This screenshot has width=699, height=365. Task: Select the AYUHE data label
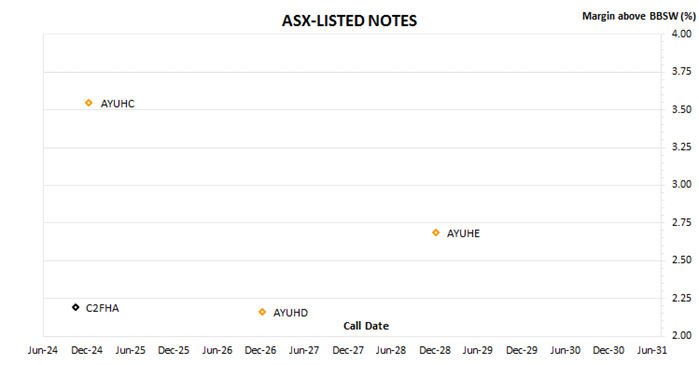click(464, 234)
